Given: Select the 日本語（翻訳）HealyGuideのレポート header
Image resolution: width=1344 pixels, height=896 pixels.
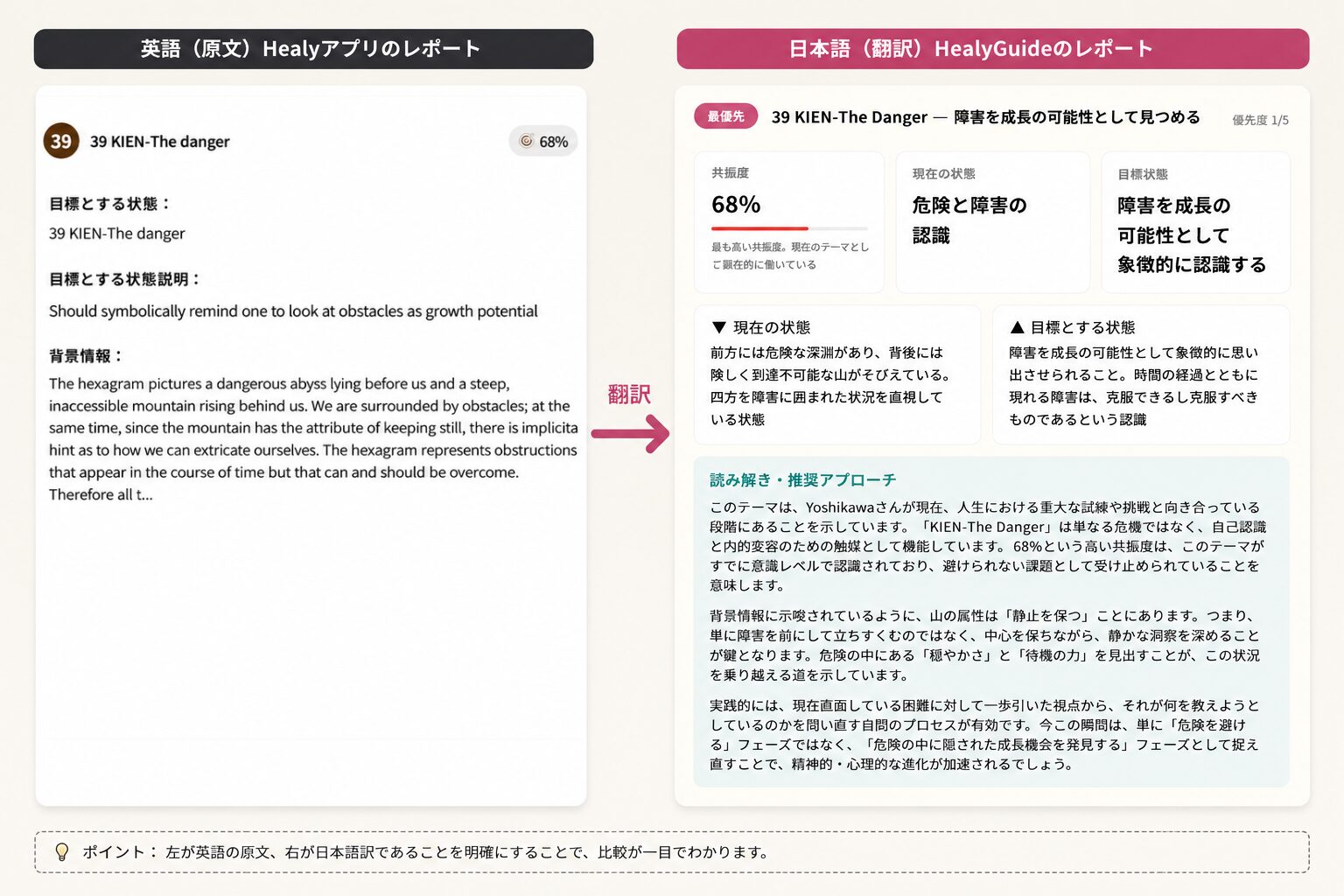Looking at the screenshot, I should pos(993,49).
